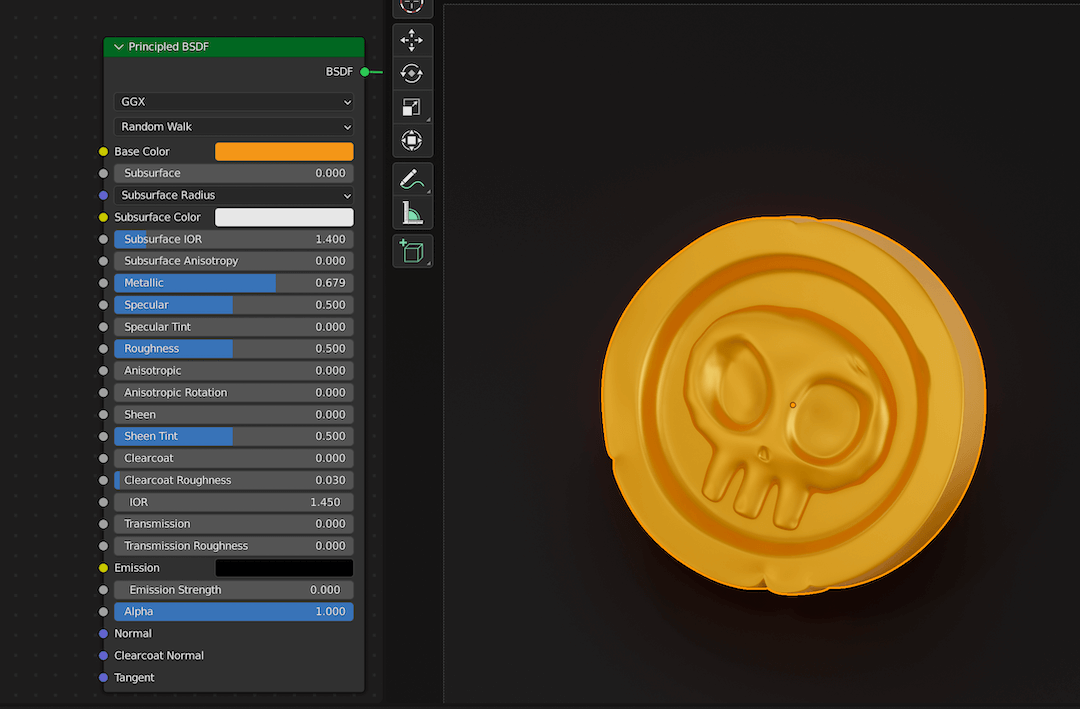This screenshot has width=1080, height=709.
Task: Activate the Measure tool
Action: point(412,212)
